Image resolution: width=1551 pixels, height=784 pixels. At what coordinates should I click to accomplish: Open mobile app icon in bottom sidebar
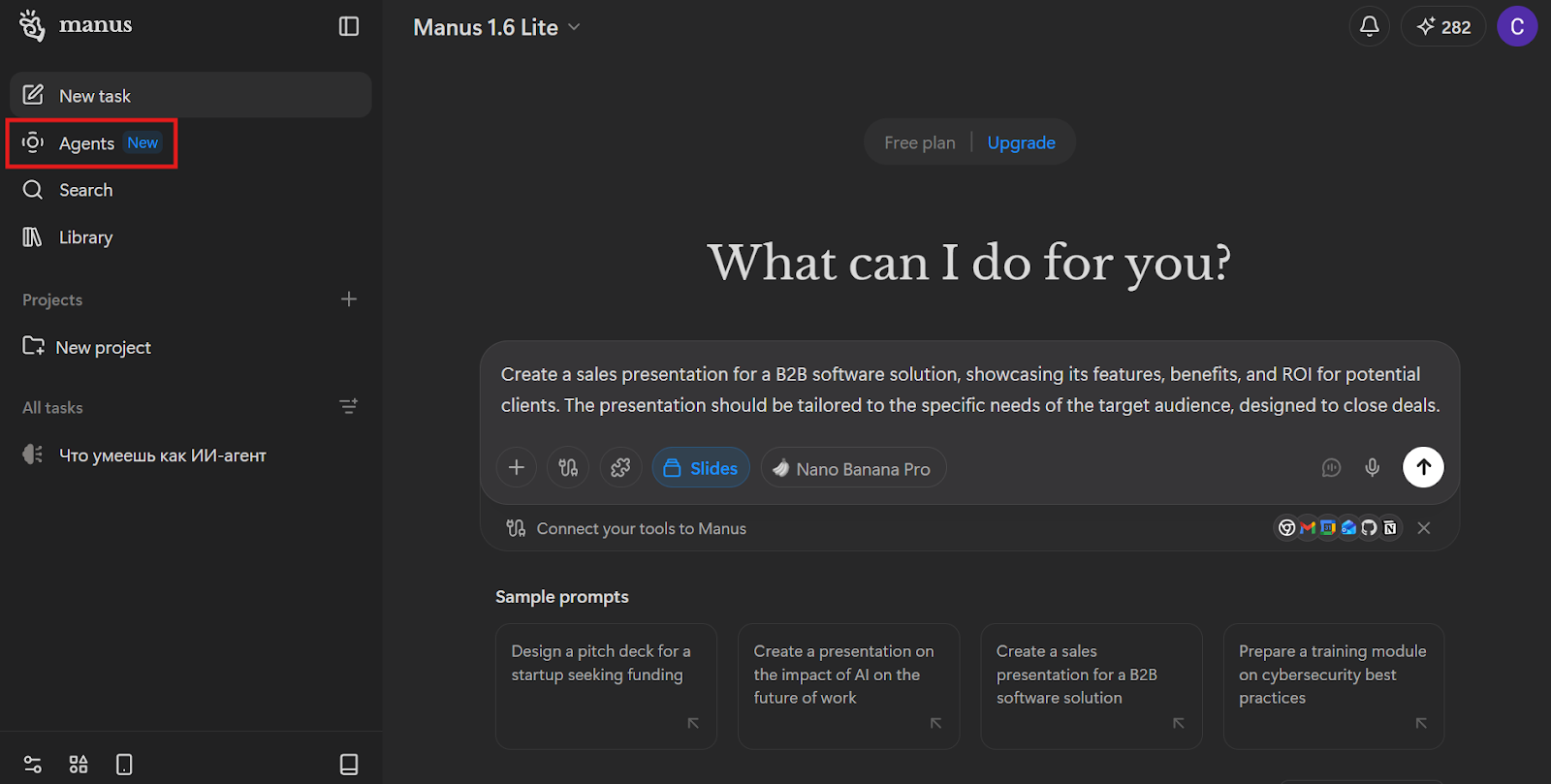tap(124, 765)
